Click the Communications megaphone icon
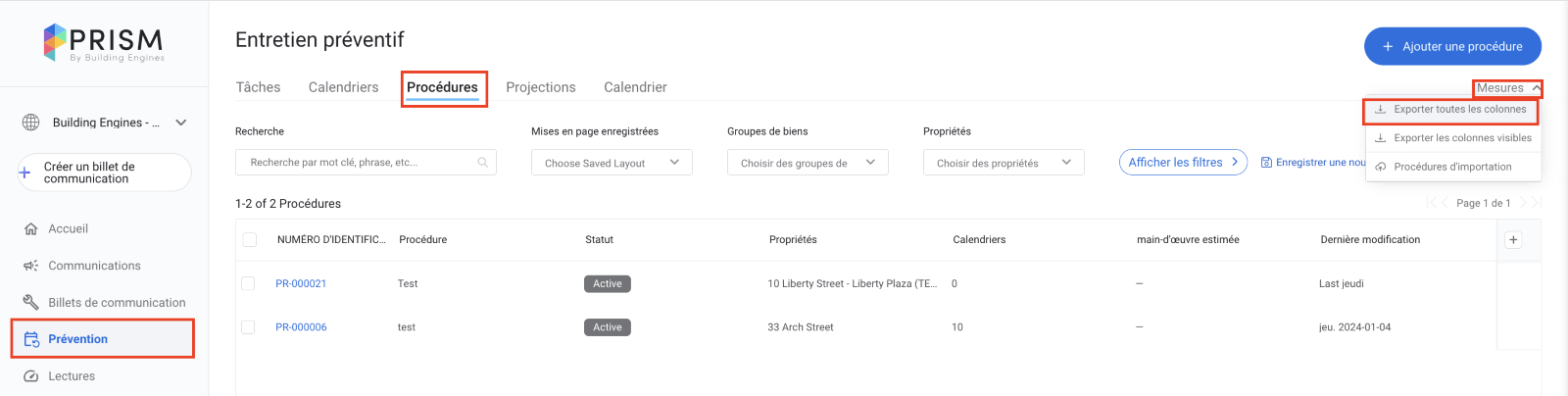 click(x=30, y=266)
